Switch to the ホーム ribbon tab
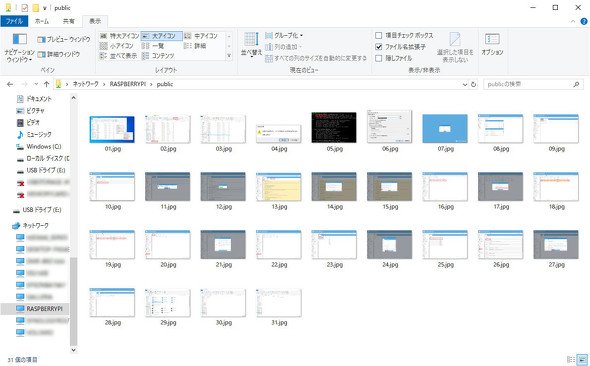This screenshot has height=366, width=590. click(x=42, y=21)
